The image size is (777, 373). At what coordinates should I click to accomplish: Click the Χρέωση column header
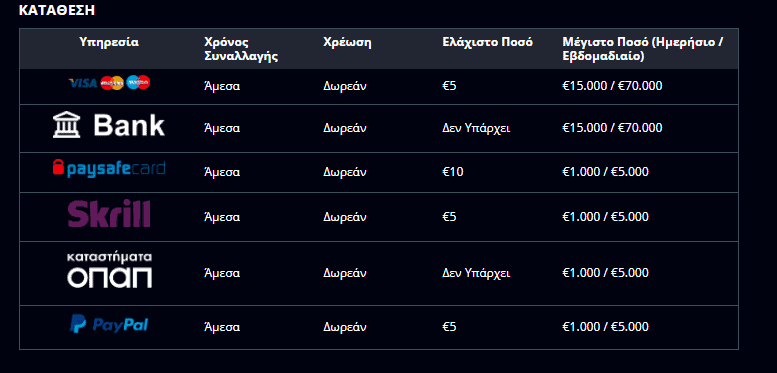pos(347,42)
